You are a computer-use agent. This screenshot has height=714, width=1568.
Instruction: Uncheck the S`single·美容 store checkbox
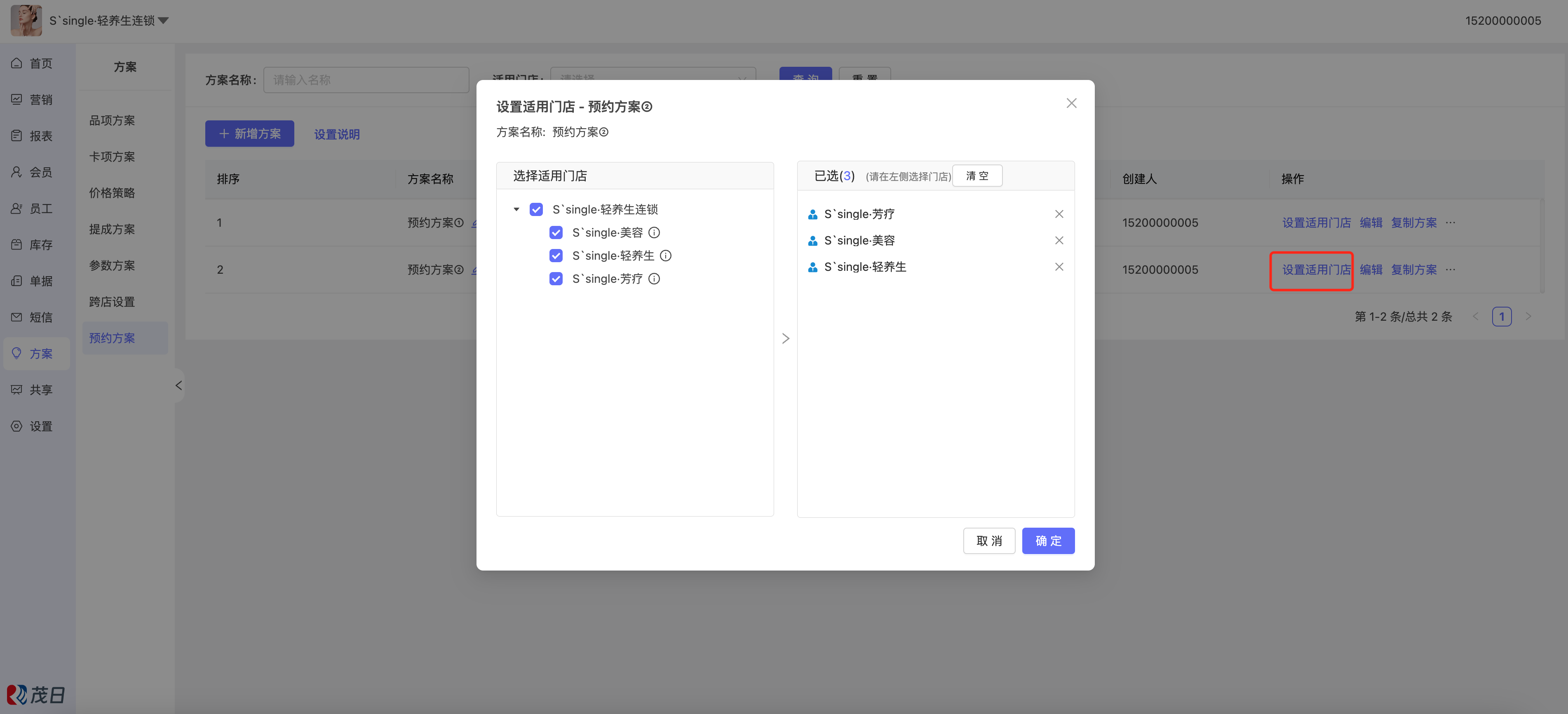pos(556,233)
